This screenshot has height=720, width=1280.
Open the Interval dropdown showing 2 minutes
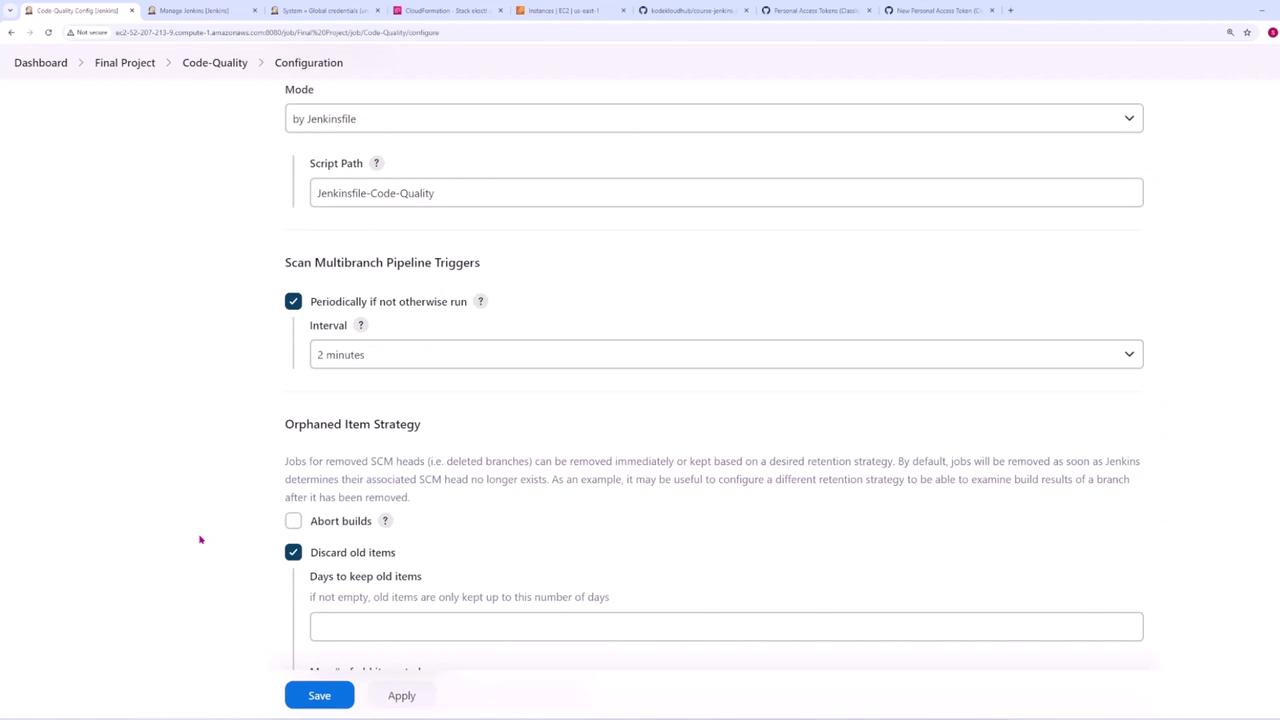click(x=726, y=354)
